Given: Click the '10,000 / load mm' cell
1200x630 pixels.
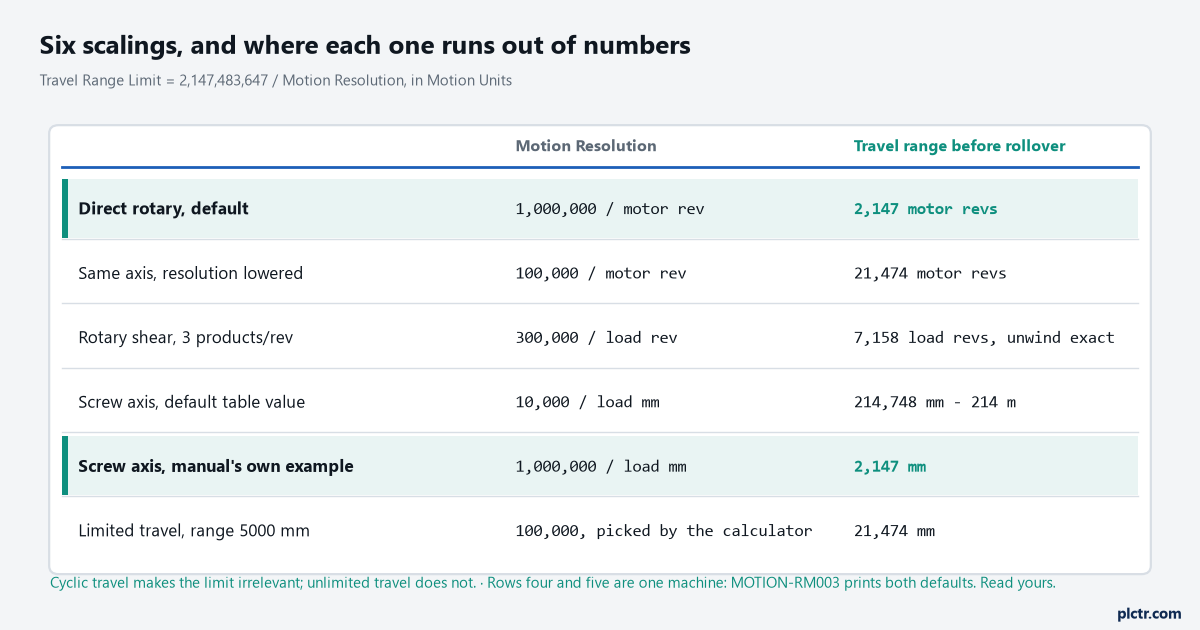Looking at the screenshot, I should (588, 402).
